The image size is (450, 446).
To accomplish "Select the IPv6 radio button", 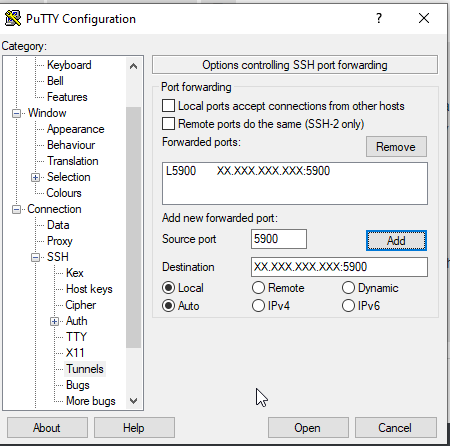I will coord(348,306).
